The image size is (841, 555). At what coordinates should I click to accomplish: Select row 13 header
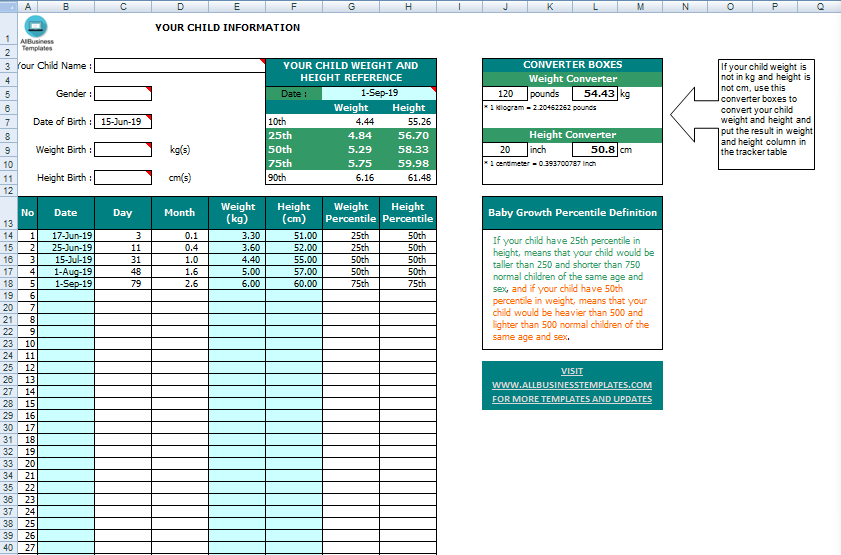9,213
